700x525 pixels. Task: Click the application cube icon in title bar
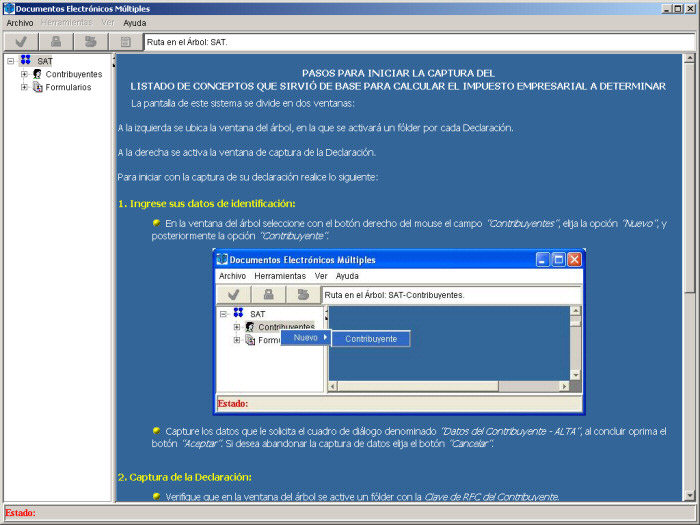9,8
